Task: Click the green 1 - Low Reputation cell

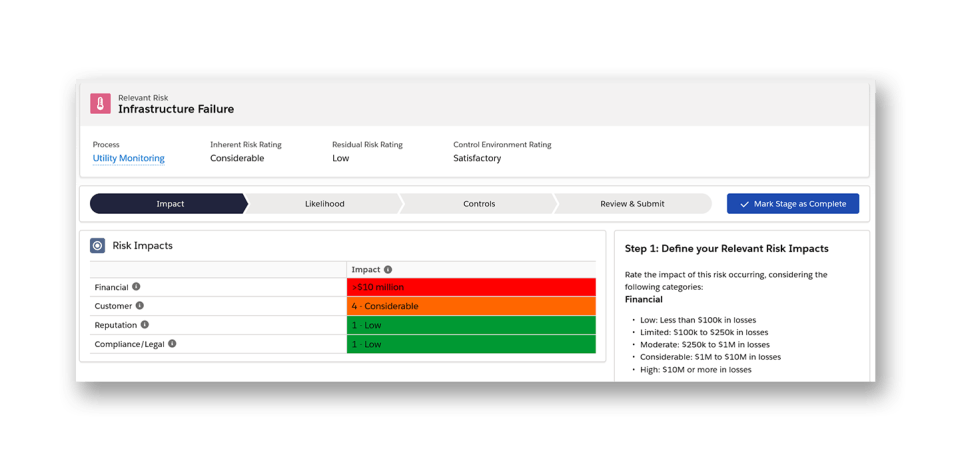Action: point(471,325)
